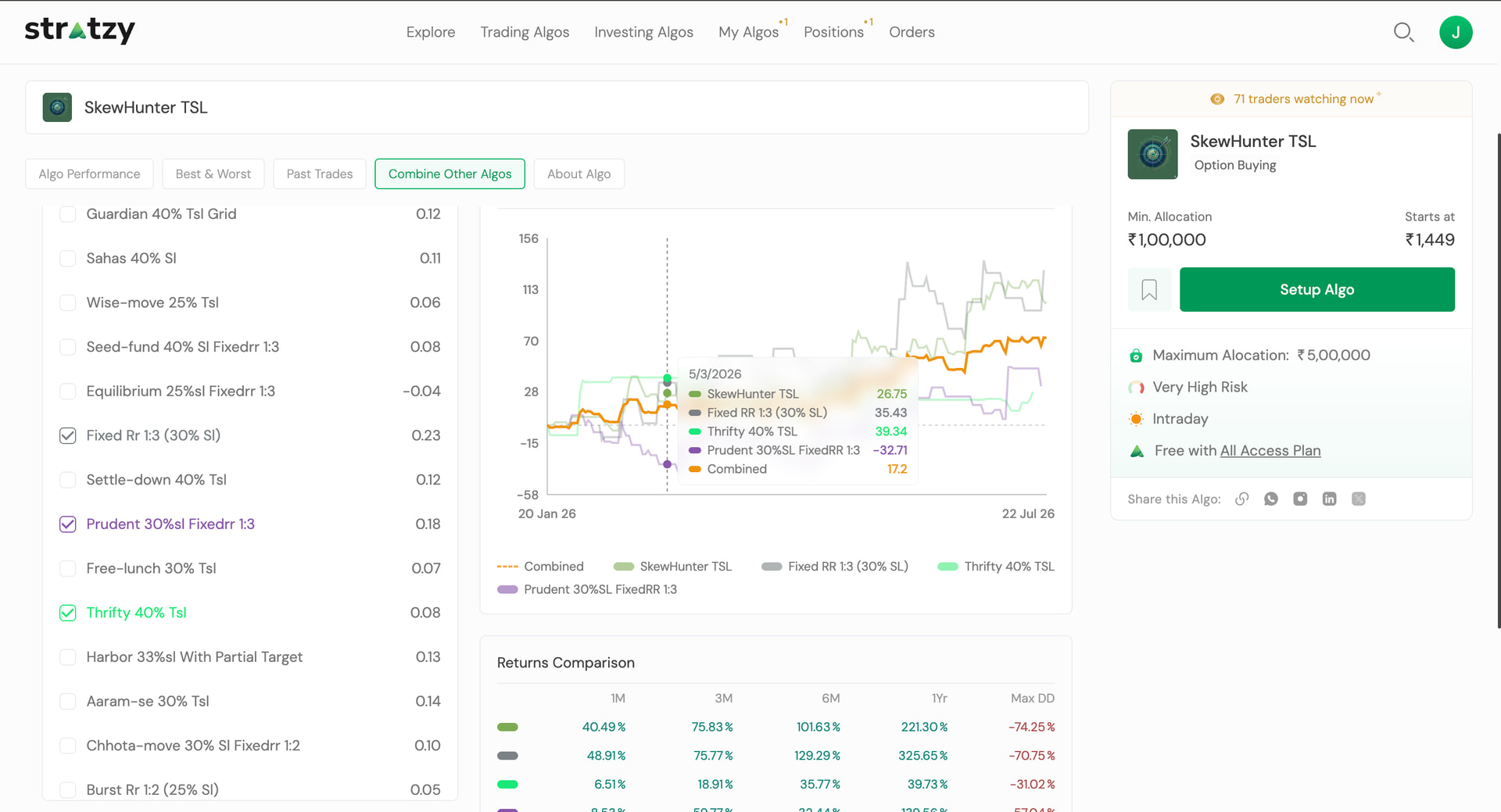Open the Past Trades tab
The height and width of the screenshot is (812, 1501).
click(320, 173)
